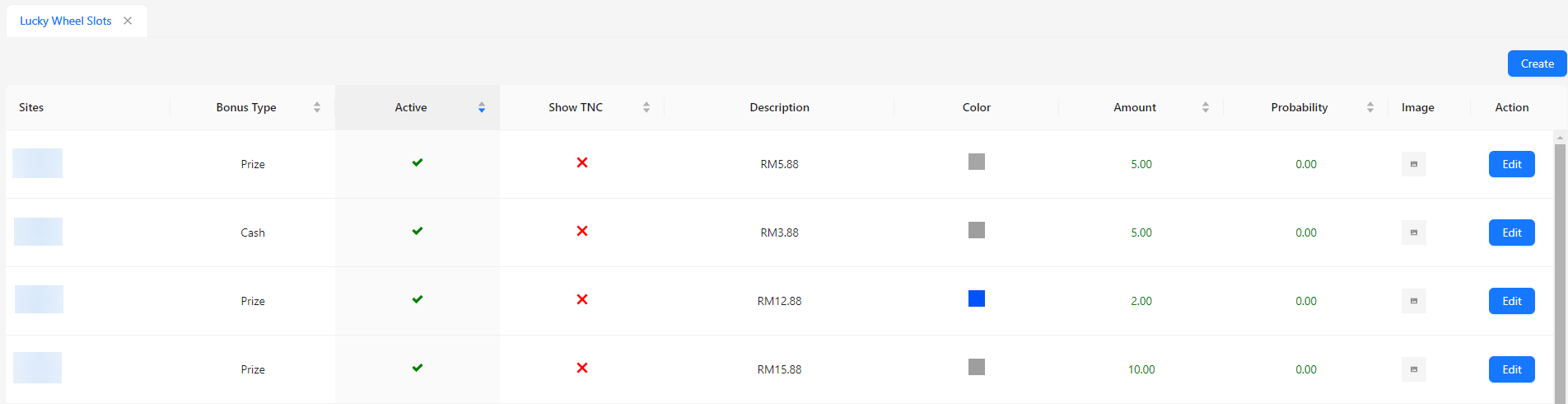Sort table by Active column arrows
The width and height of the screenshot is (1568, 404).
tap(482, 107)
